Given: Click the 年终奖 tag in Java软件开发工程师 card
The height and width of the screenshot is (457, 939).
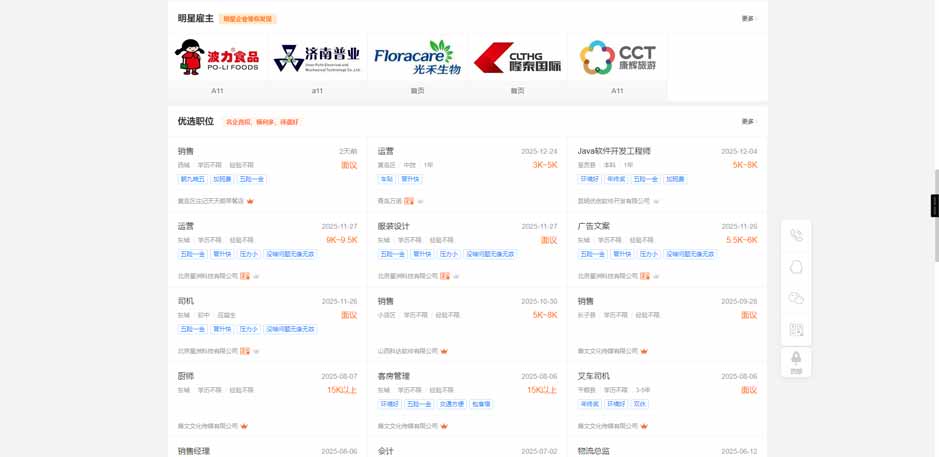Looking at the screenshot, I should (x=616, y=179).
